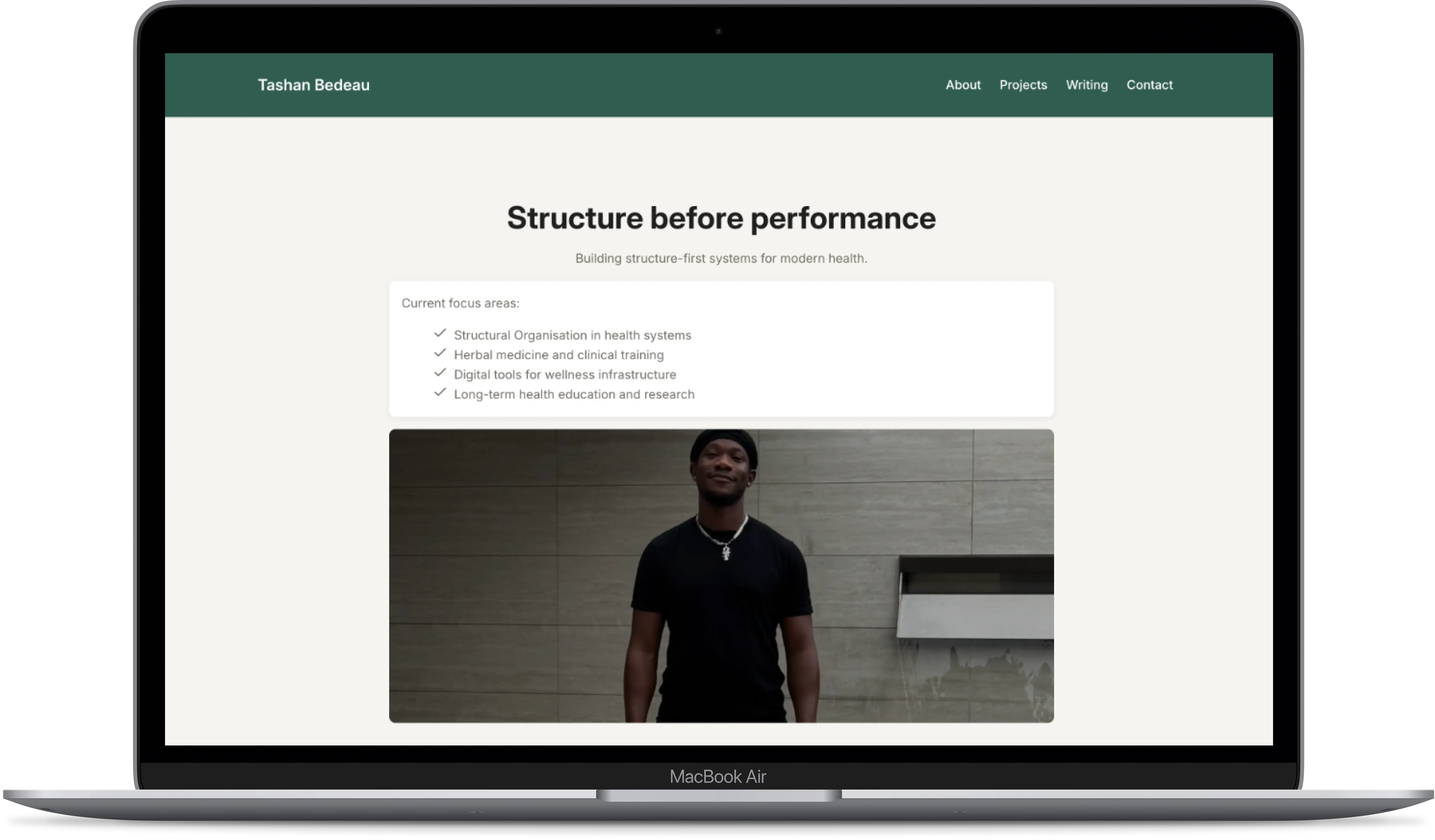
Task: Click the webcam dot above the screen
Action: pos(719,31)
